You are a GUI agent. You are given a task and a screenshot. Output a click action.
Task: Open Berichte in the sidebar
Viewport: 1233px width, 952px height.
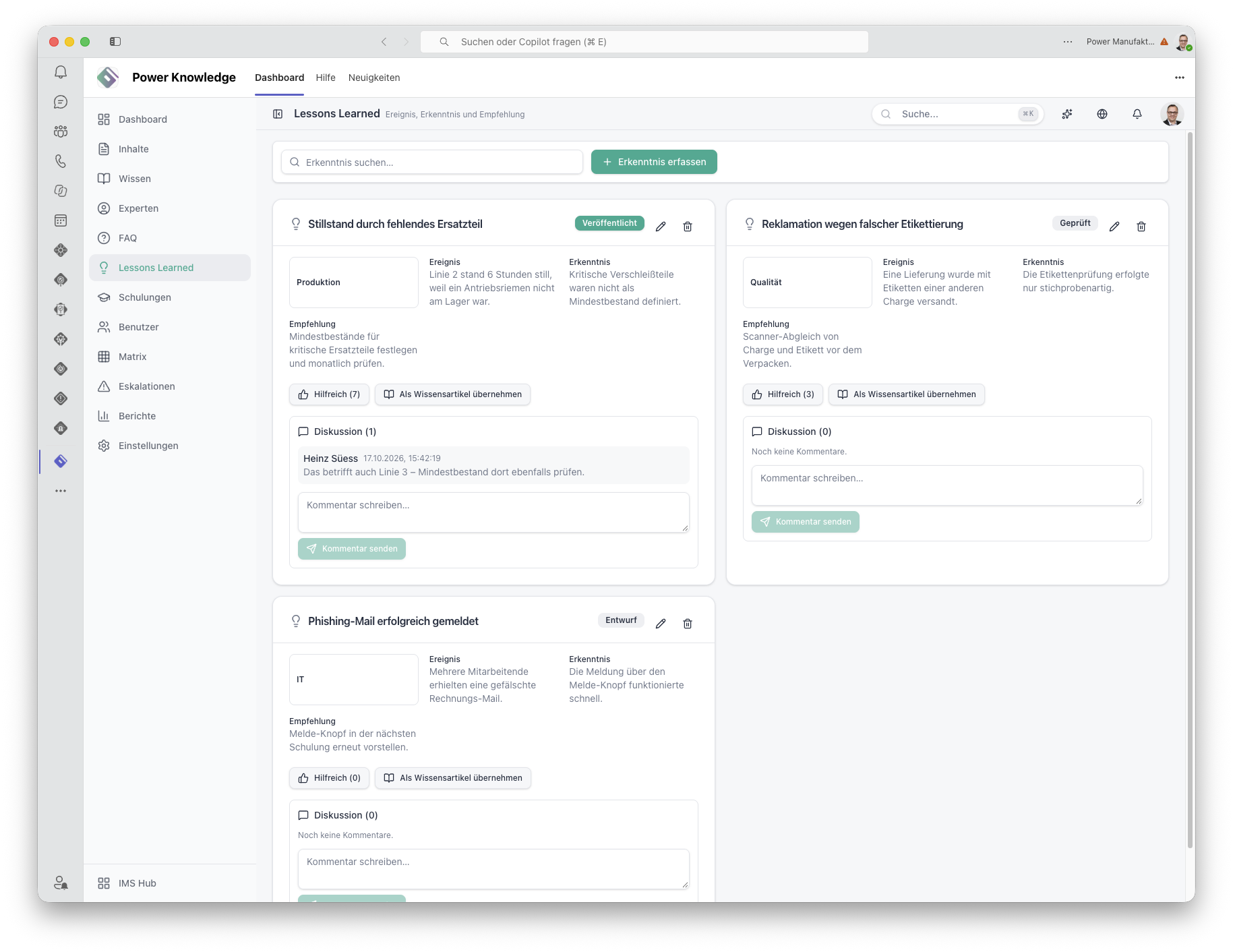click(170, 416)
